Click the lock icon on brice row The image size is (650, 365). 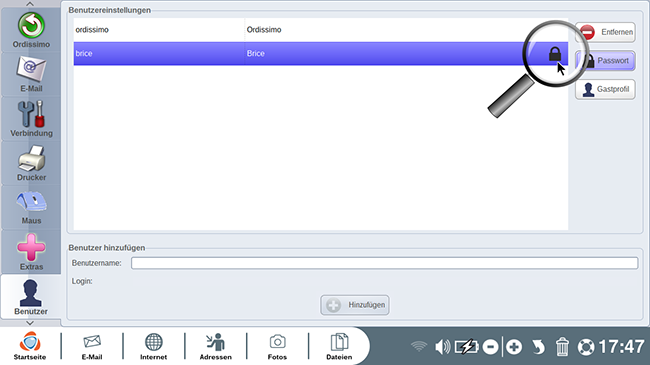[x=555, y=54]
